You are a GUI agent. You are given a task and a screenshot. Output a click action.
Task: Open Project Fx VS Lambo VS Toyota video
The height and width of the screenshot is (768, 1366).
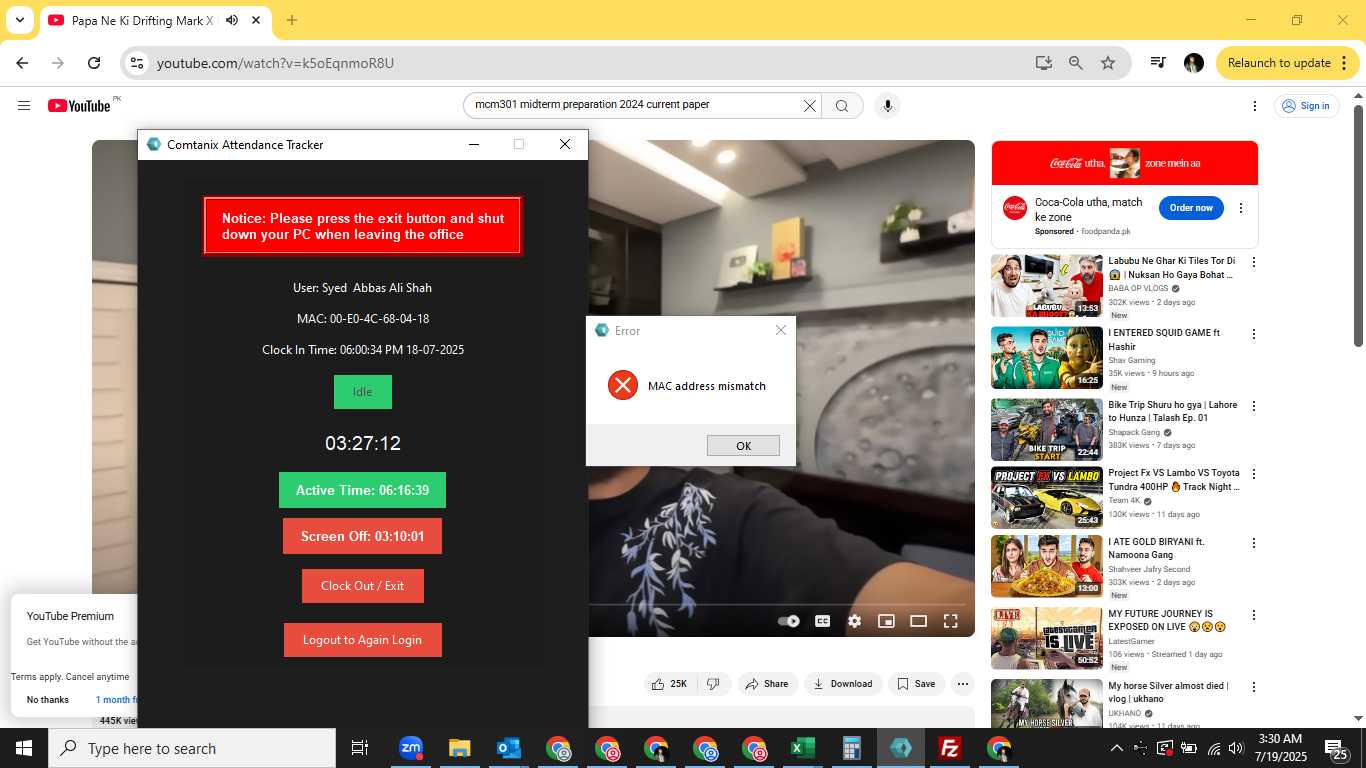click(1047, 498)
